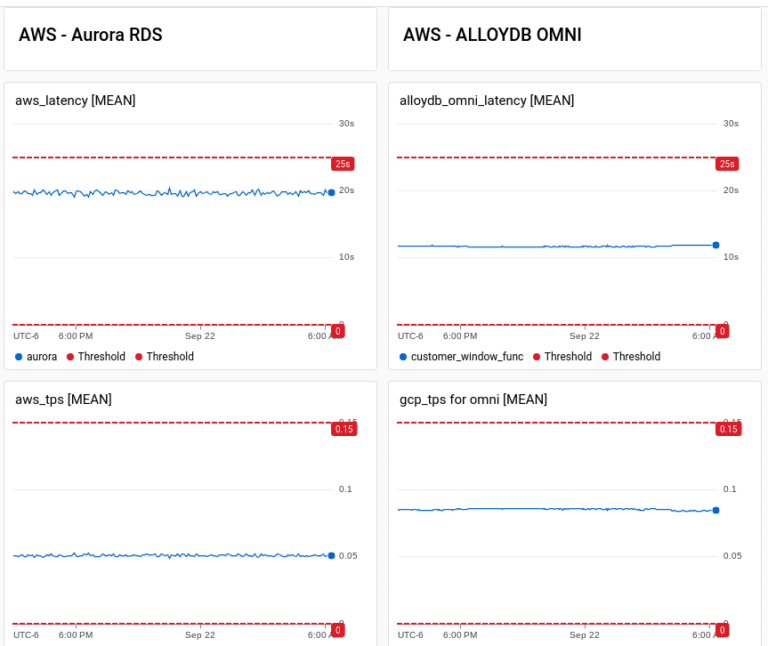Click the aws_latency [MEAN] chart title

(75, 100)
